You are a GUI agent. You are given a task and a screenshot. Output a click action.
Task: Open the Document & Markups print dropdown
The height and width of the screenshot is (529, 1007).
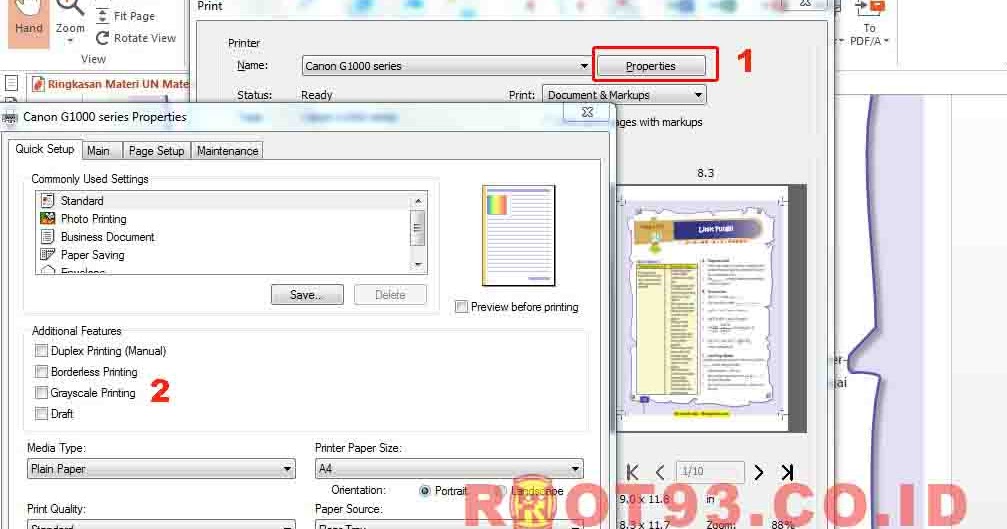point(624,95)
